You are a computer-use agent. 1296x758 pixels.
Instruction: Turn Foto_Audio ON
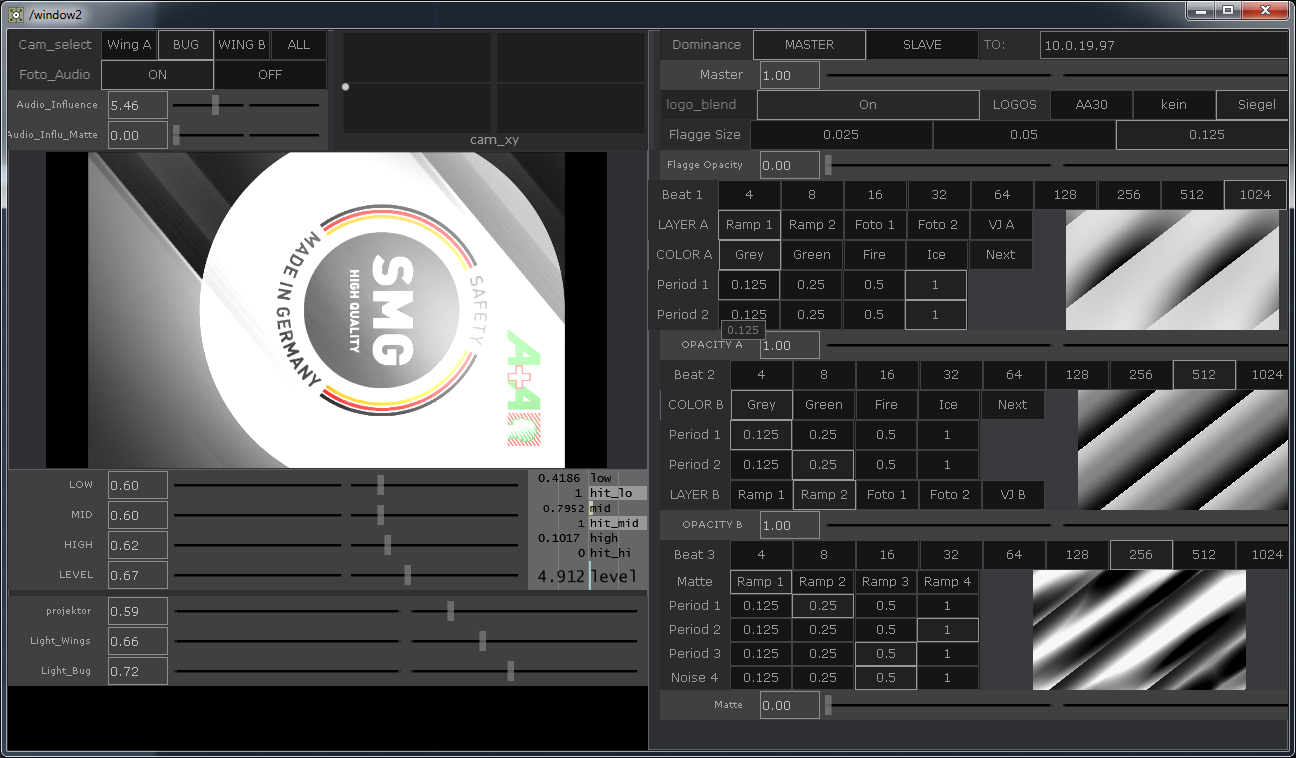coord(158,75)
